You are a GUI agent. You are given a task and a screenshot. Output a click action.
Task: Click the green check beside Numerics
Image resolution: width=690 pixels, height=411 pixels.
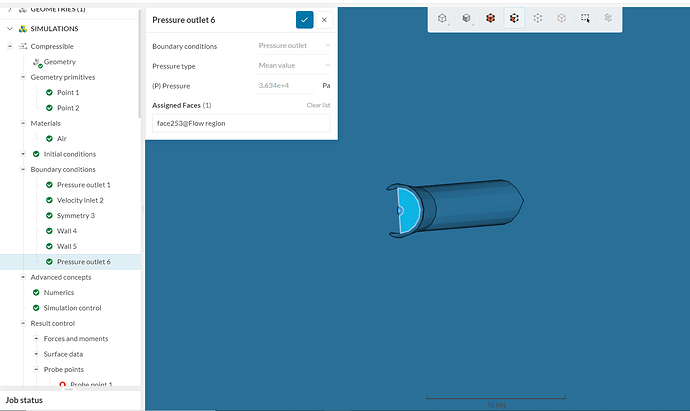pos(36,293)
